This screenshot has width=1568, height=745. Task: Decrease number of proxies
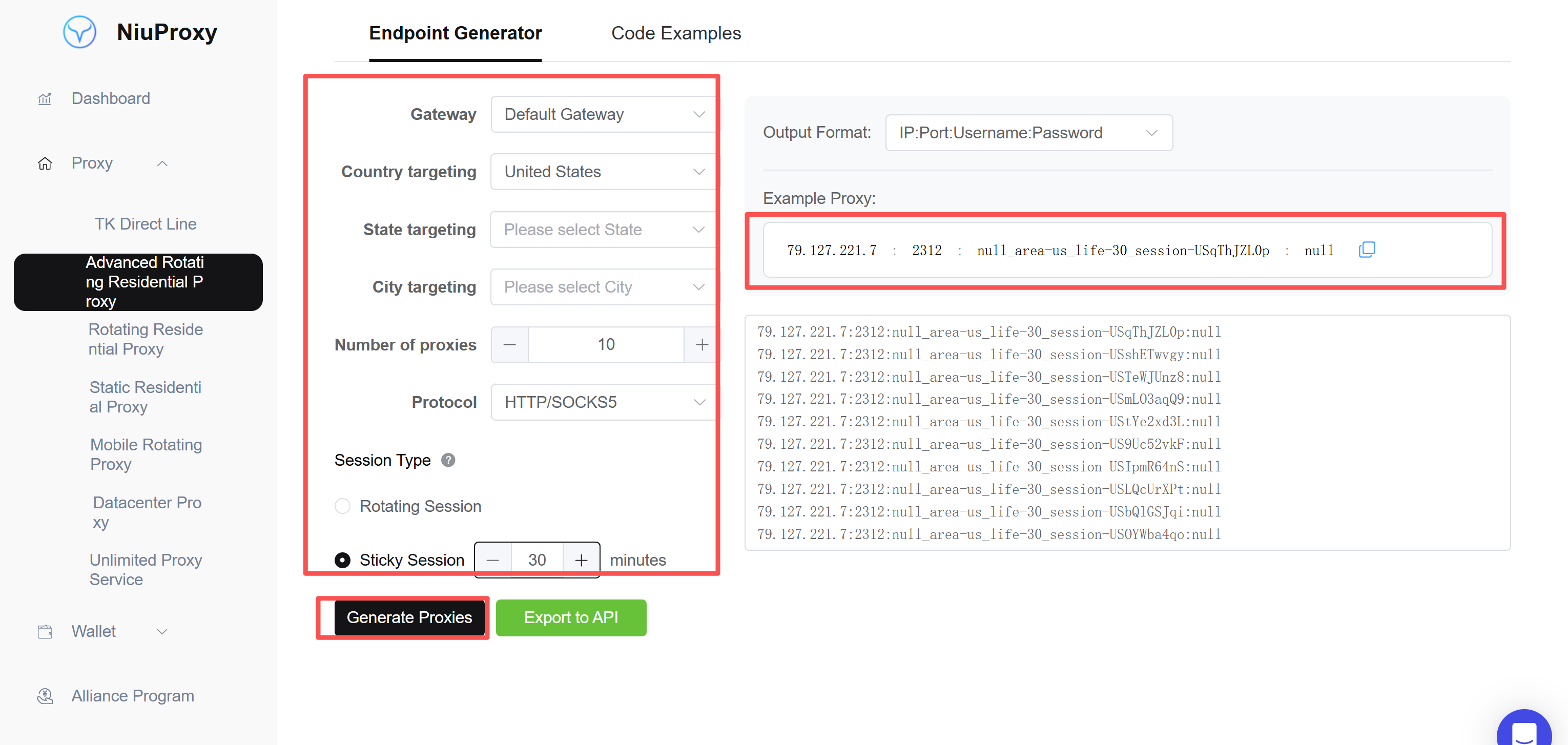(x=510, y=344)
